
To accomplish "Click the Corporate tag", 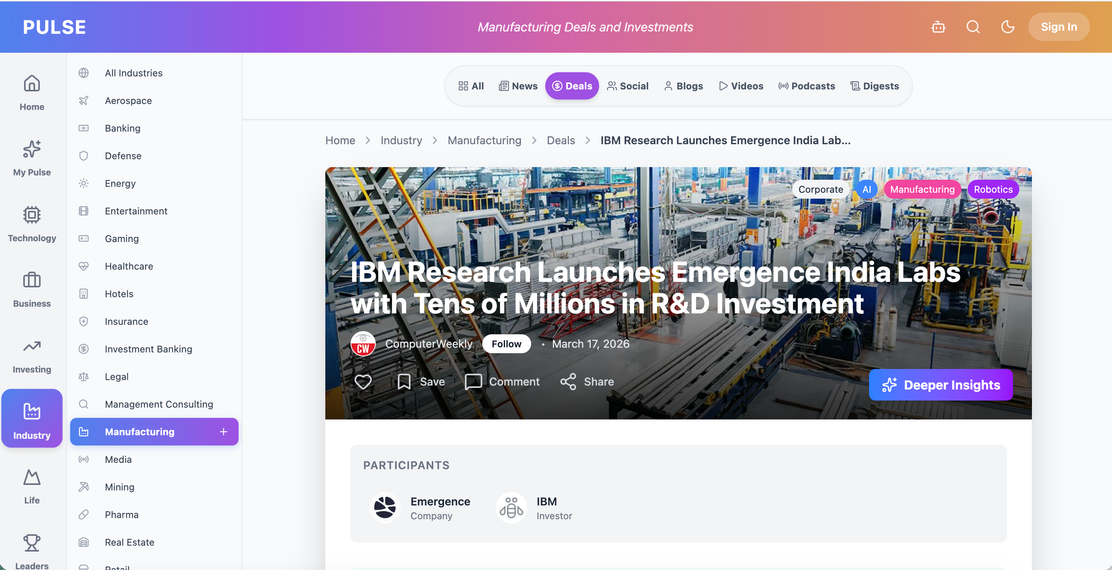I will click(x=821, y=189).
